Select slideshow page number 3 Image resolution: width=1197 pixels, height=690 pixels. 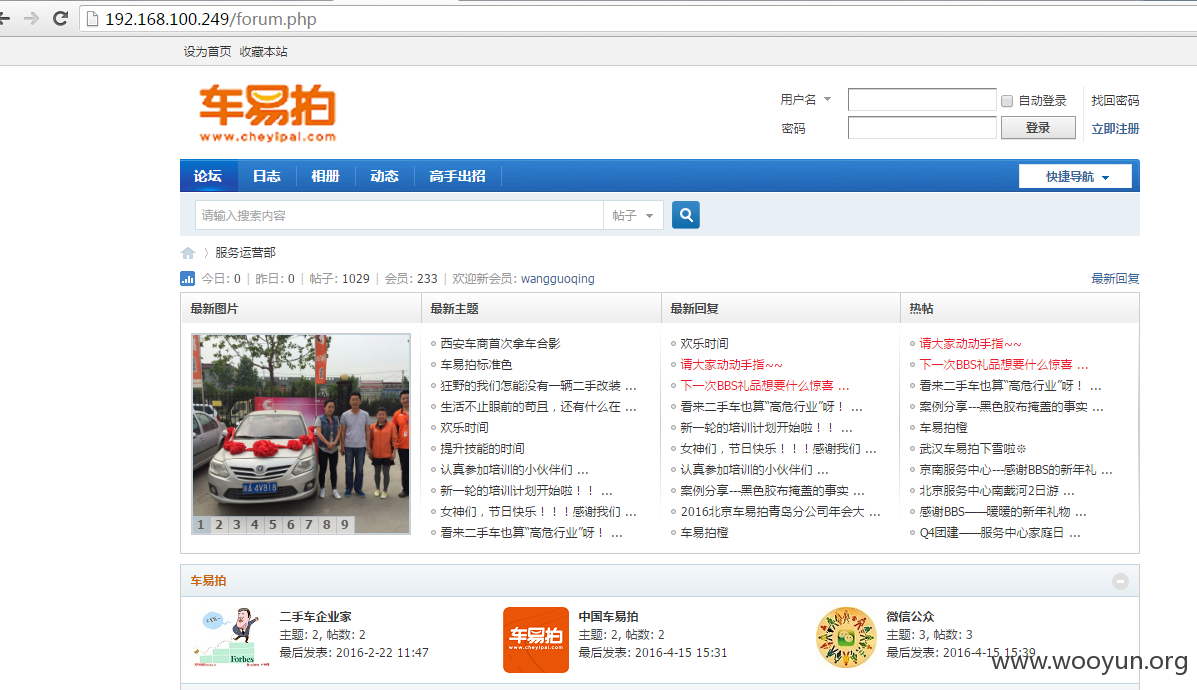click(x=237, y=524)
